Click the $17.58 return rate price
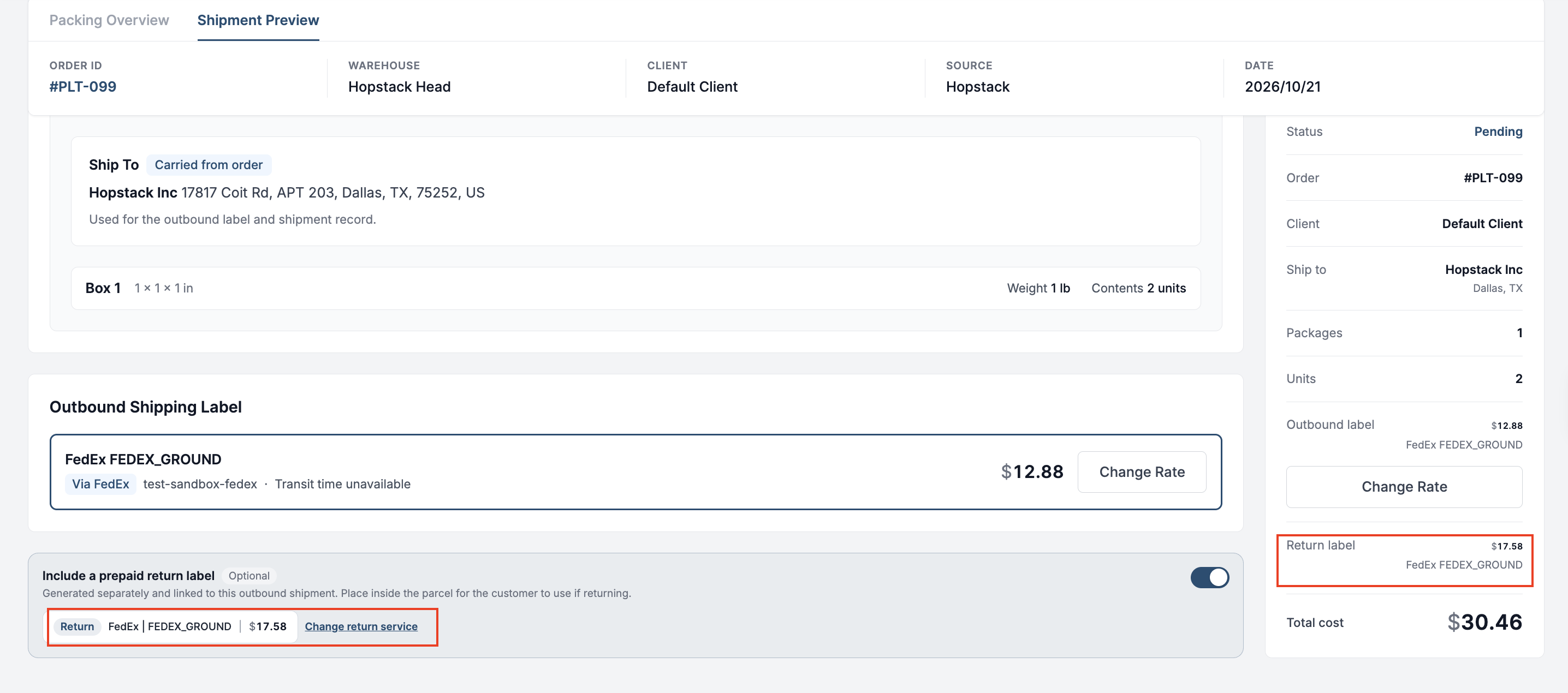The height and width of the screenshot is (693, 1568). tap(267, 626)
